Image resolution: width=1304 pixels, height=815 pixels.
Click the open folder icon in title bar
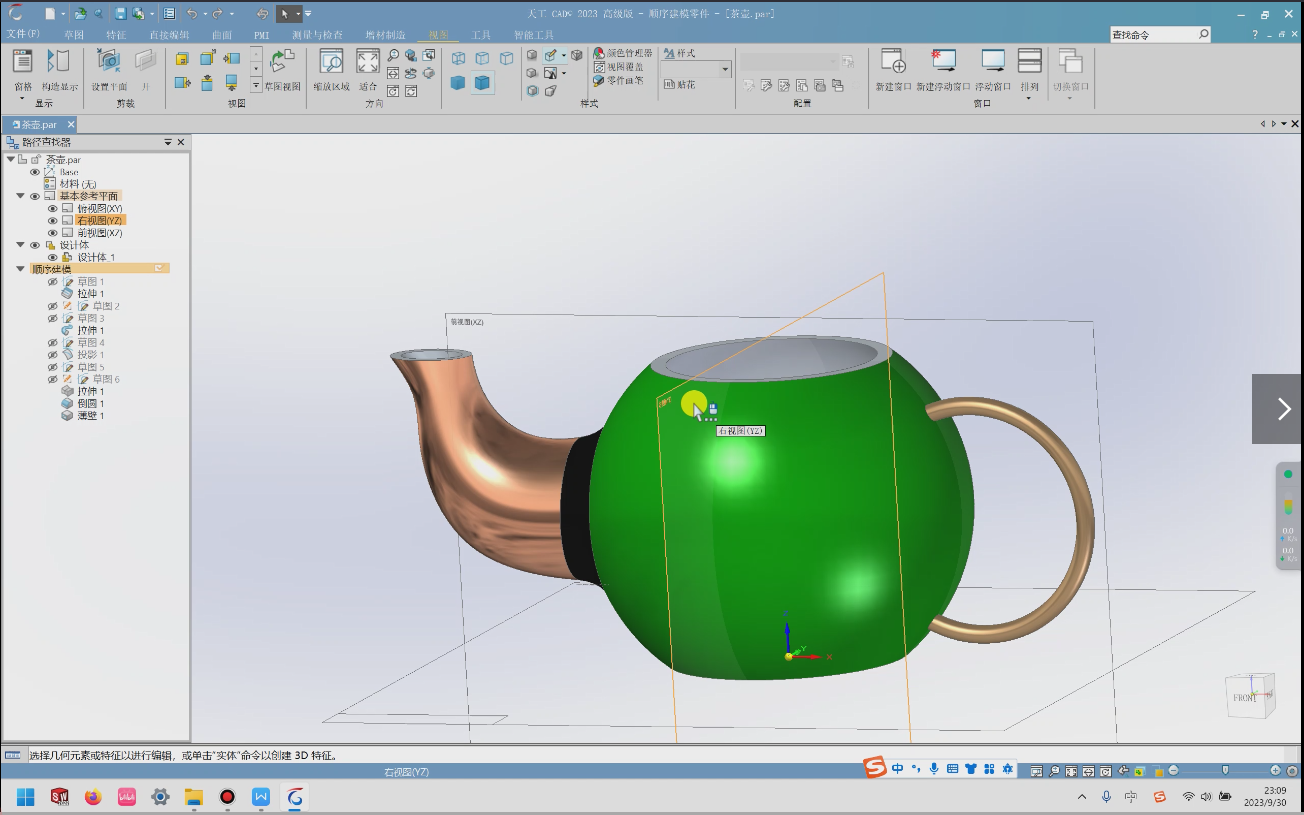[80, 14]
